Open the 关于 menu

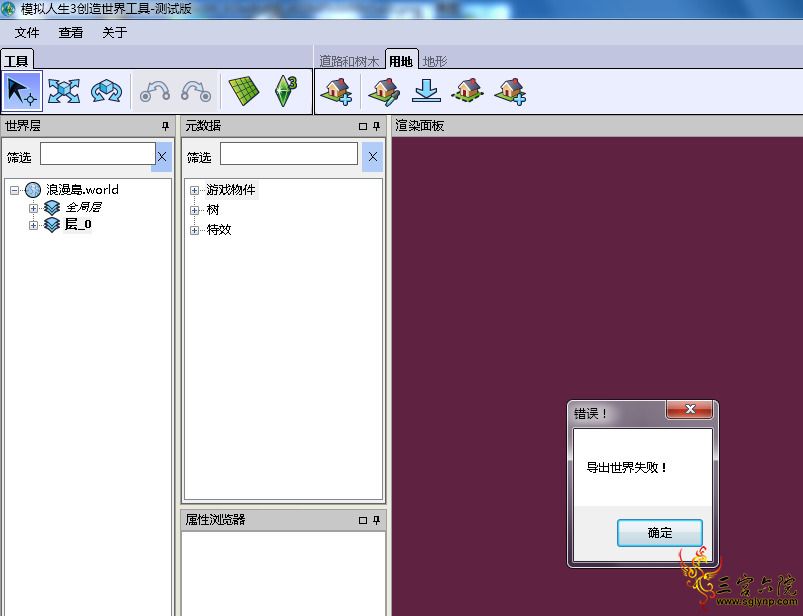(x=115, y=33)
